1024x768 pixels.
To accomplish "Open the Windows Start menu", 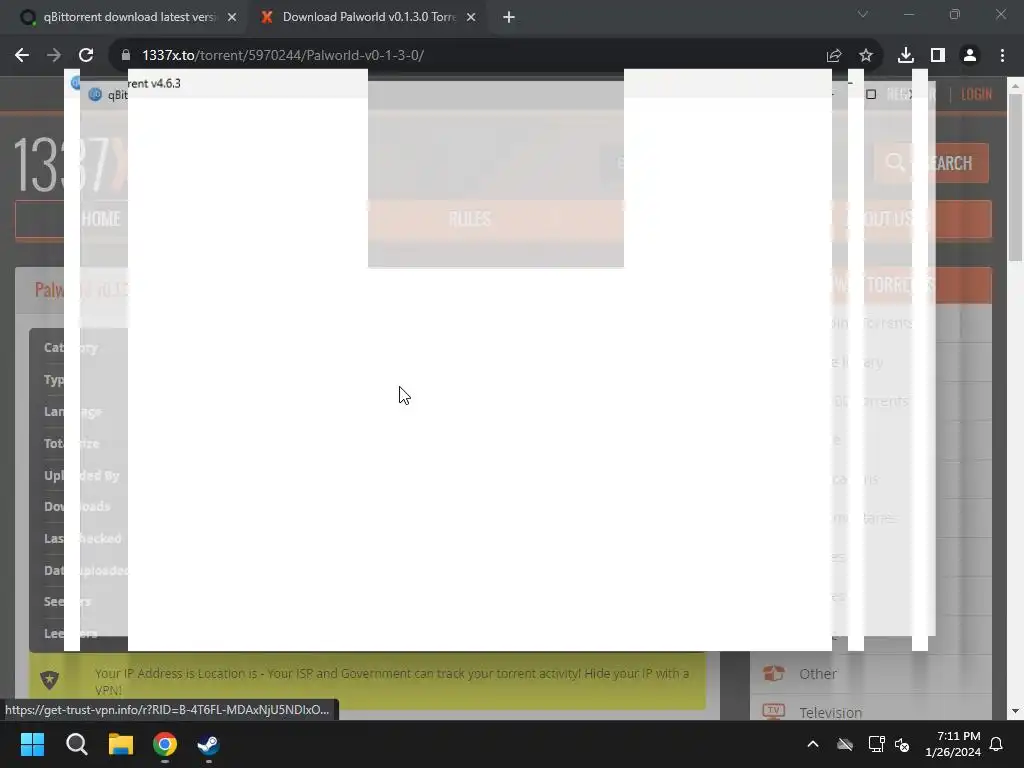I will [x=32, y=744].
